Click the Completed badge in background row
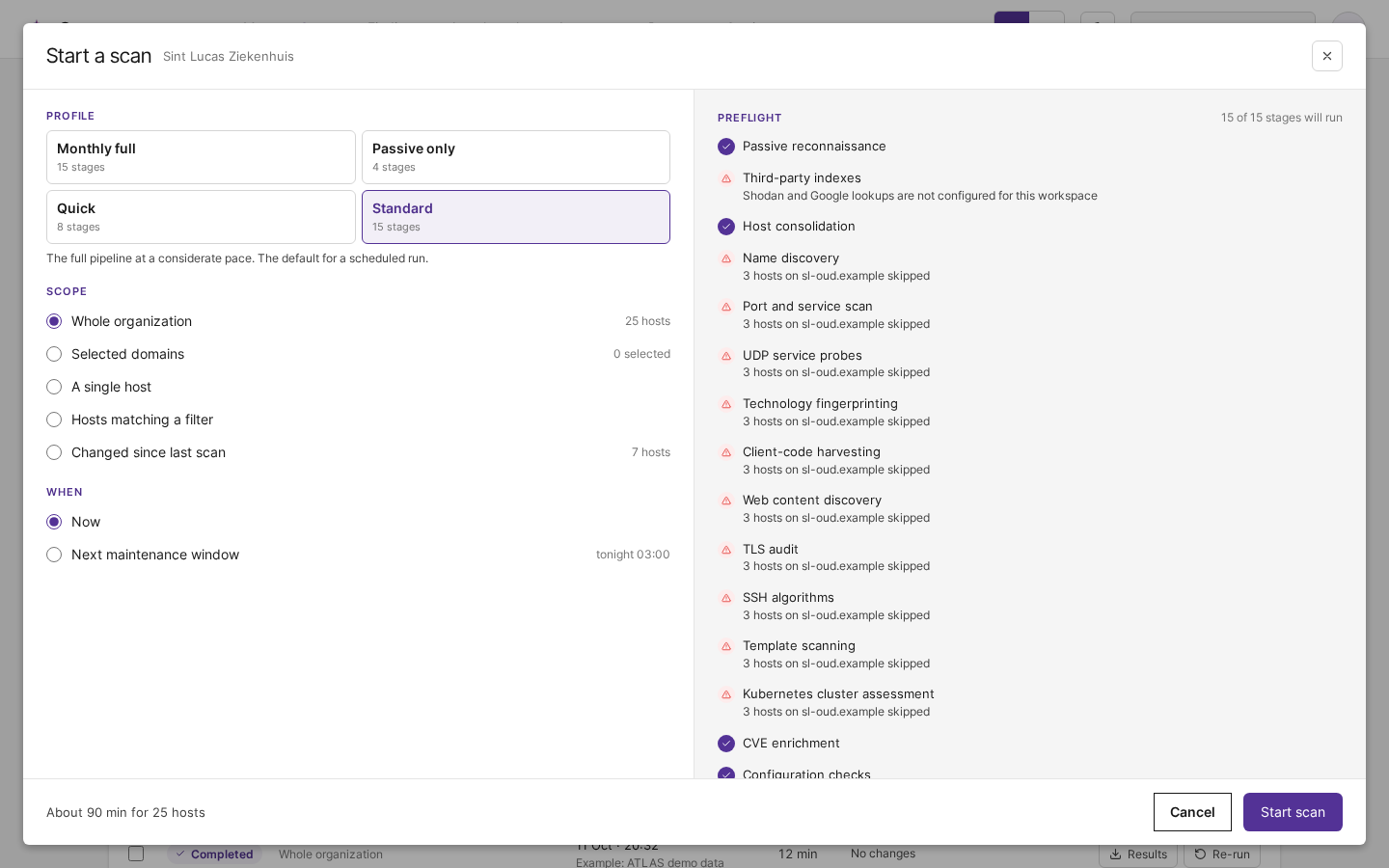1389x868 pixels. click(x=214, y=854)
